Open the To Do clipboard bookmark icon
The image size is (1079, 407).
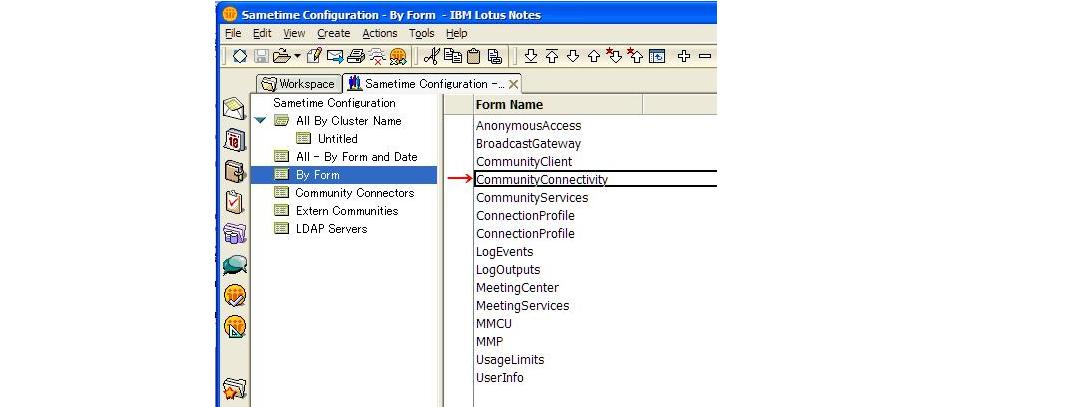[x=235, y=202]
